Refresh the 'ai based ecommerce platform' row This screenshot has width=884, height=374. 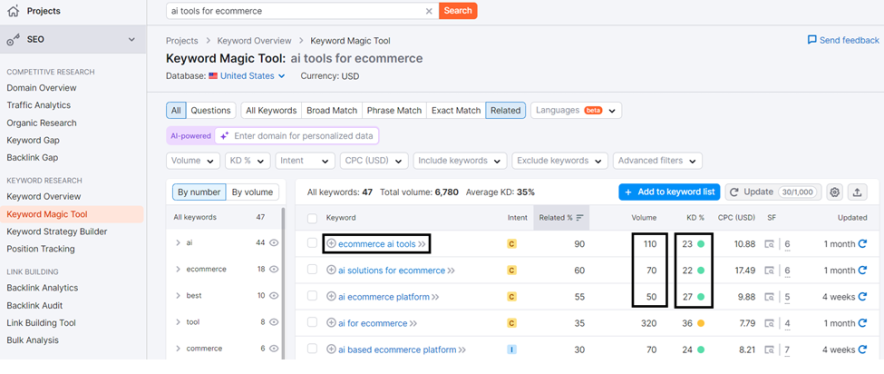point(862,350)
